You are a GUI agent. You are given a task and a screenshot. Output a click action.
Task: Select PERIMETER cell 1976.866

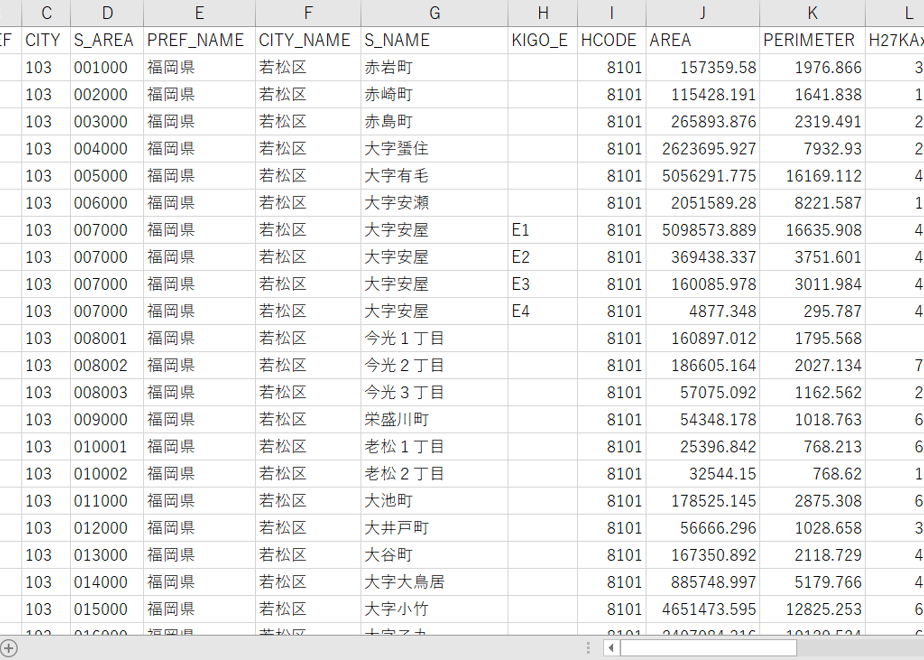click(813, 67)
